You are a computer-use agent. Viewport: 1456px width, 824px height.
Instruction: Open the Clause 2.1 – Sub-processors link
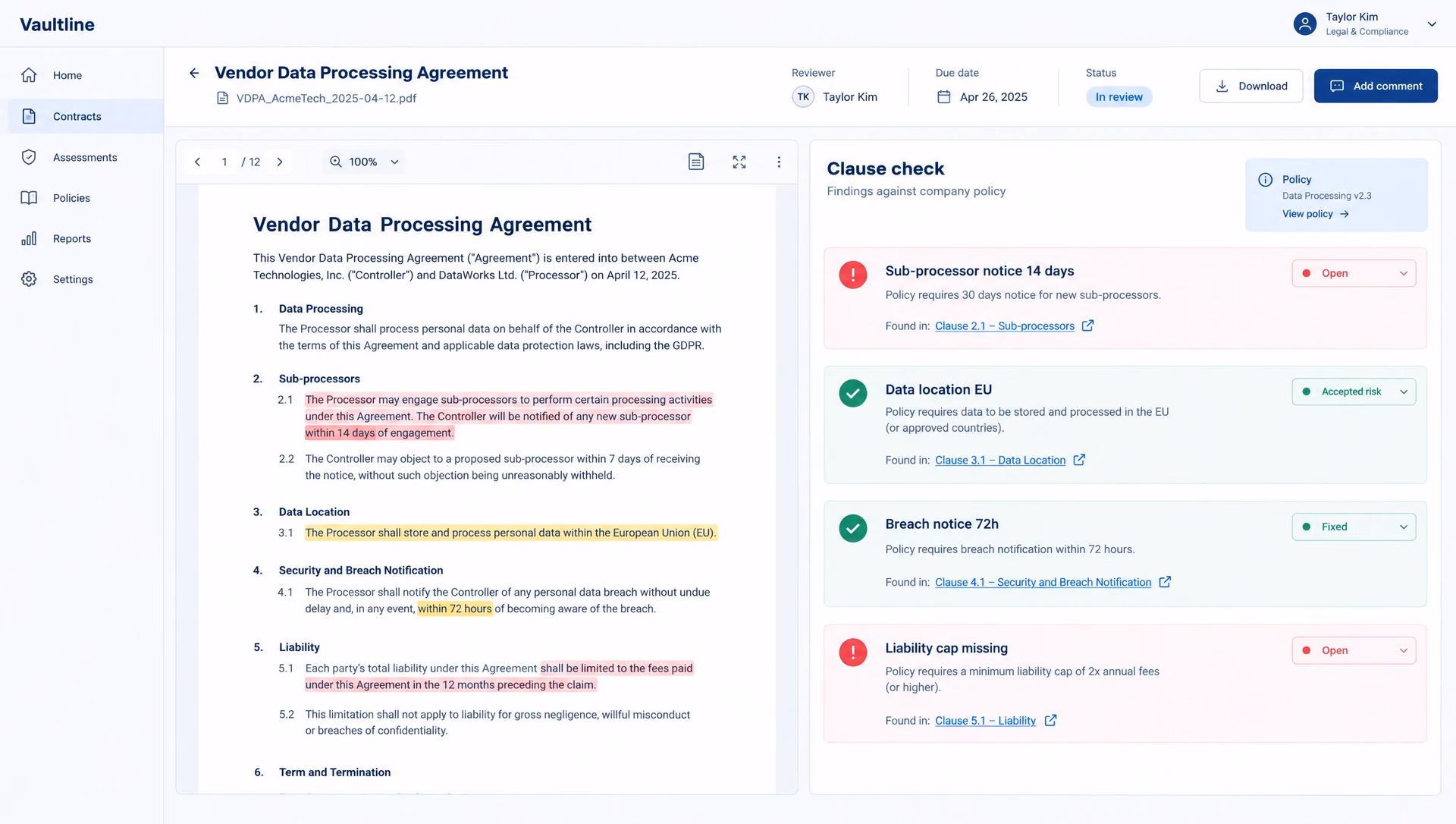click(1004, 326)
